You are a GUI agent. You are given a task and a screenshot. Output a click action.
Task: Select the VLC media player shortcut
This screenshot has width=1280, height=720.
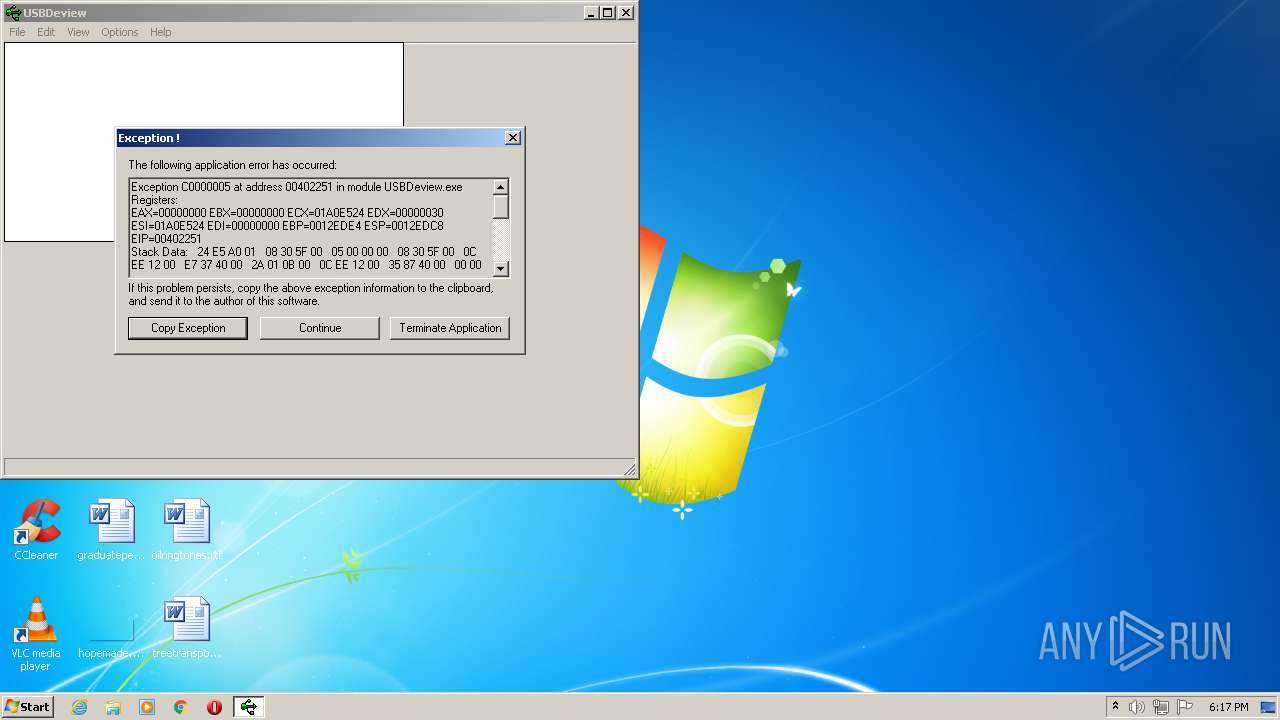tap(36, 634)
